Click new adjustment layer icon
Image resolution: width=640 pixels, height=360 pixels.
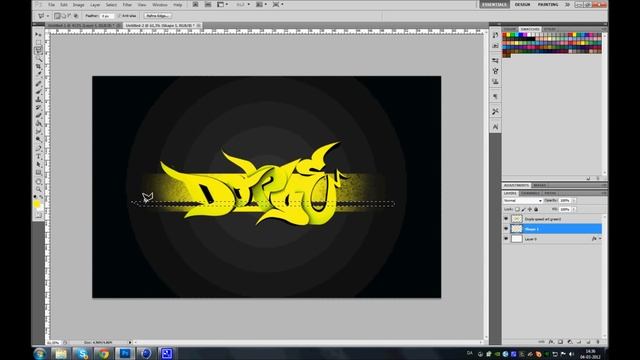coord(570,341)
